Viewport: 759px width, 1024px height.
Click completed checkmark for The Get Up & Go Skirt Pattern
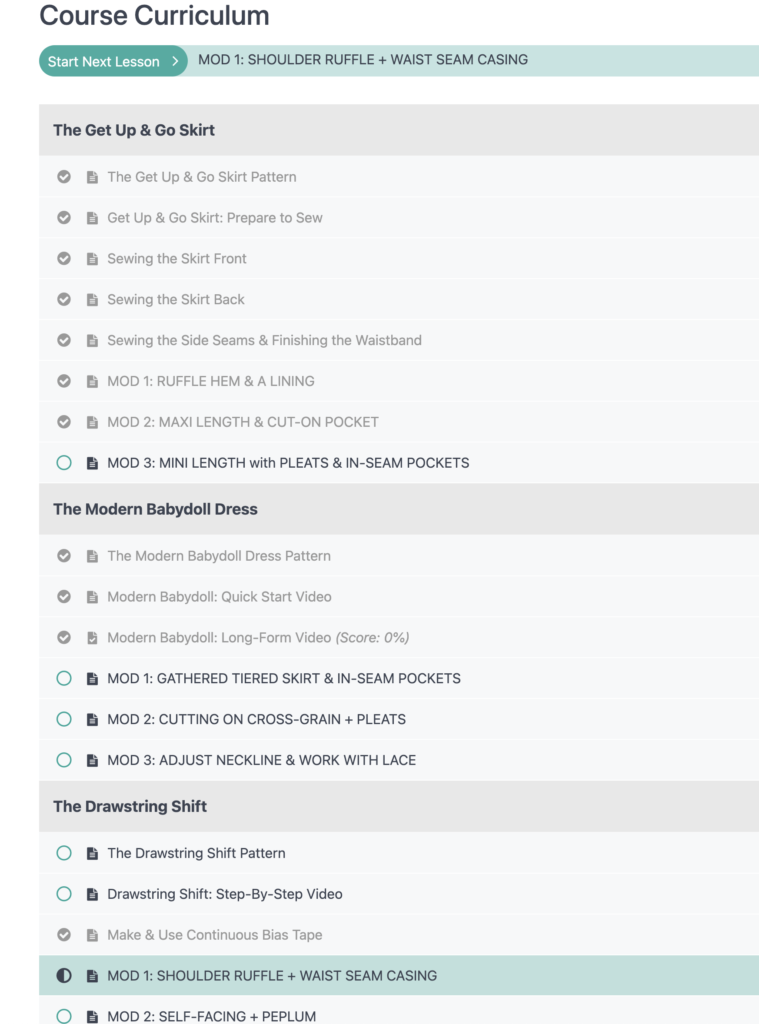point(64,177)
